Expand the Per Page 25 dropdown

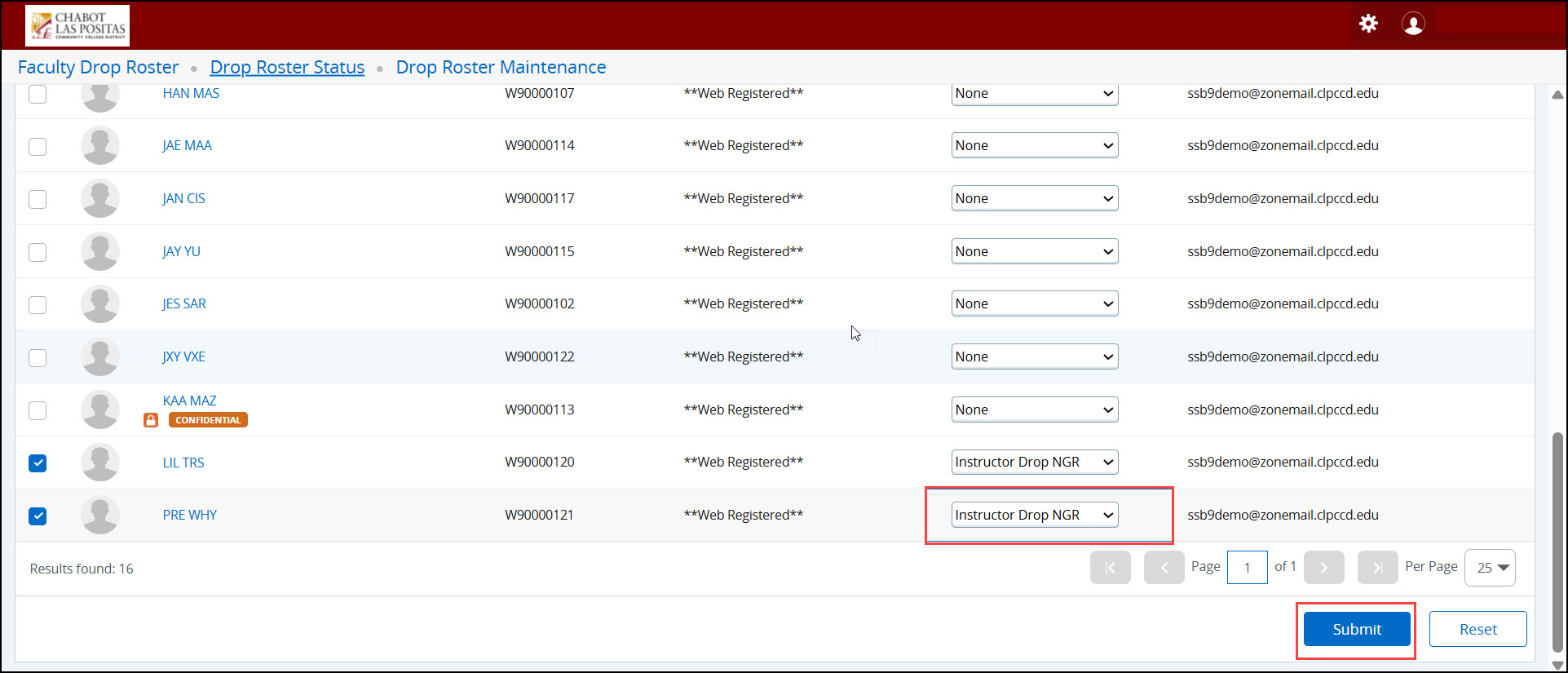coord(1490,568)
